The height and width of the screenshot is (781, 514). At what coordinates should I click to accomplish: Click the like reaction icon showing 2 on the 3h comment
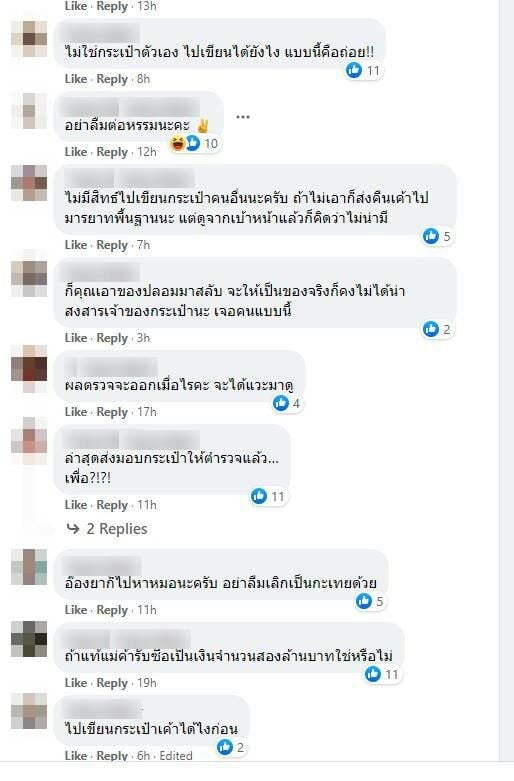[431, 329]
